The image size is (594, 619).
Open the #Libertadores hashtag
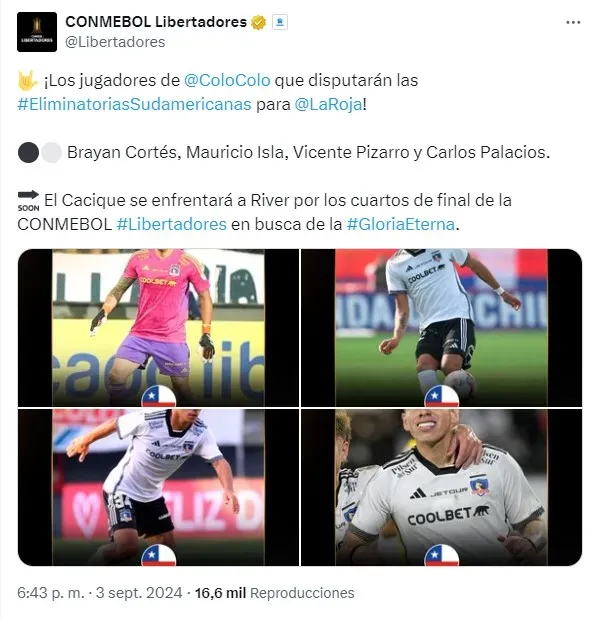172,224
